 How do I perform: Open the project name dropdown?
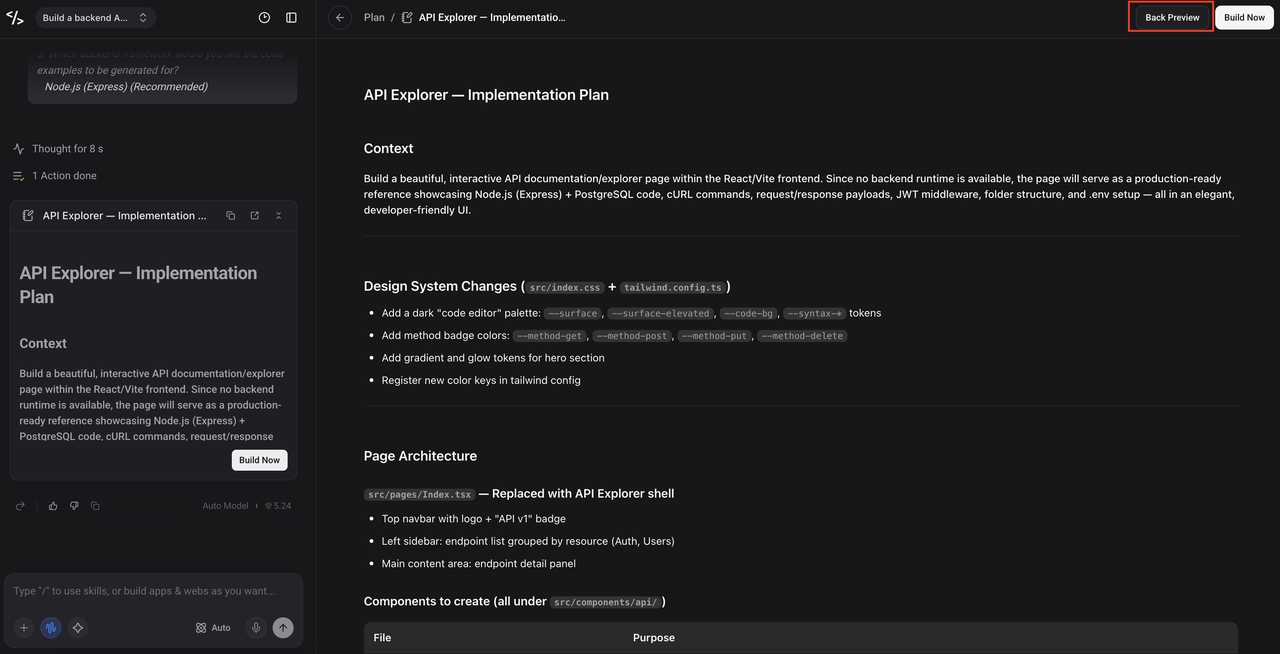[95, 18]
